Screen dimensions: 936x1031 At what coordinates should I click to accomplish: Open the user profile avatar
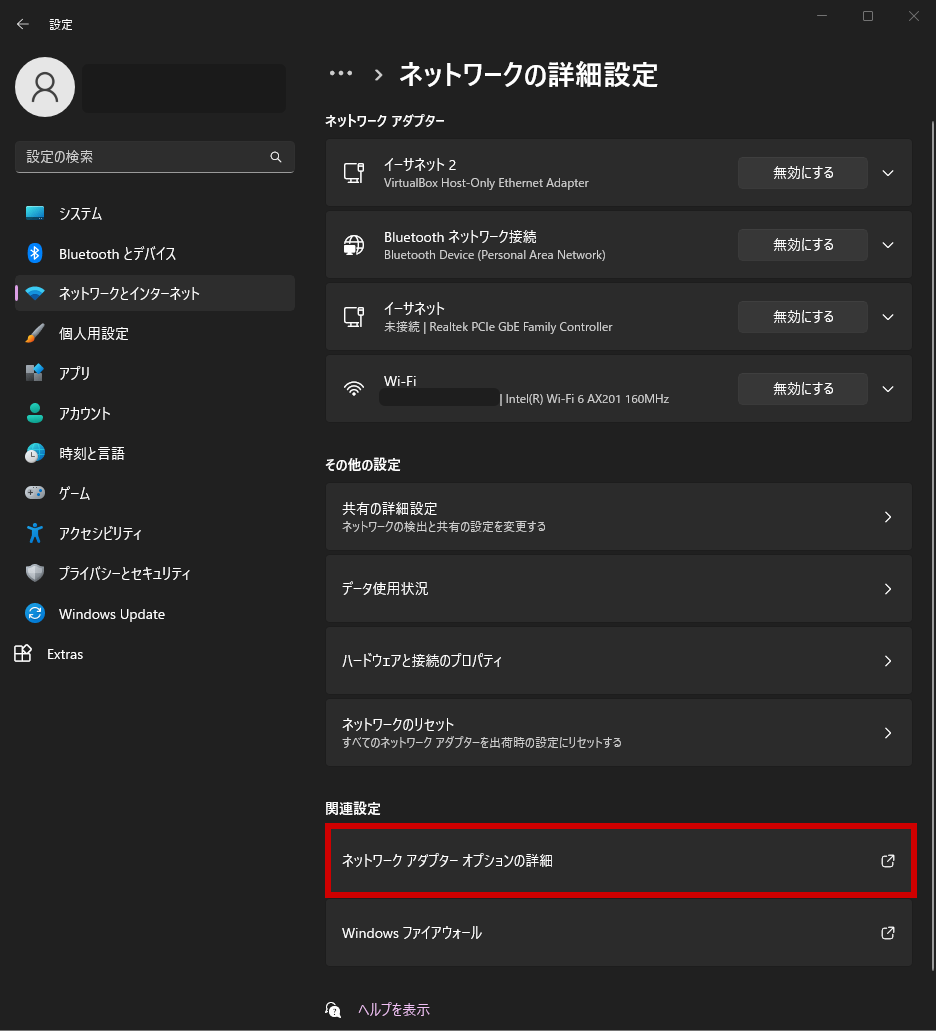[45, 87]
